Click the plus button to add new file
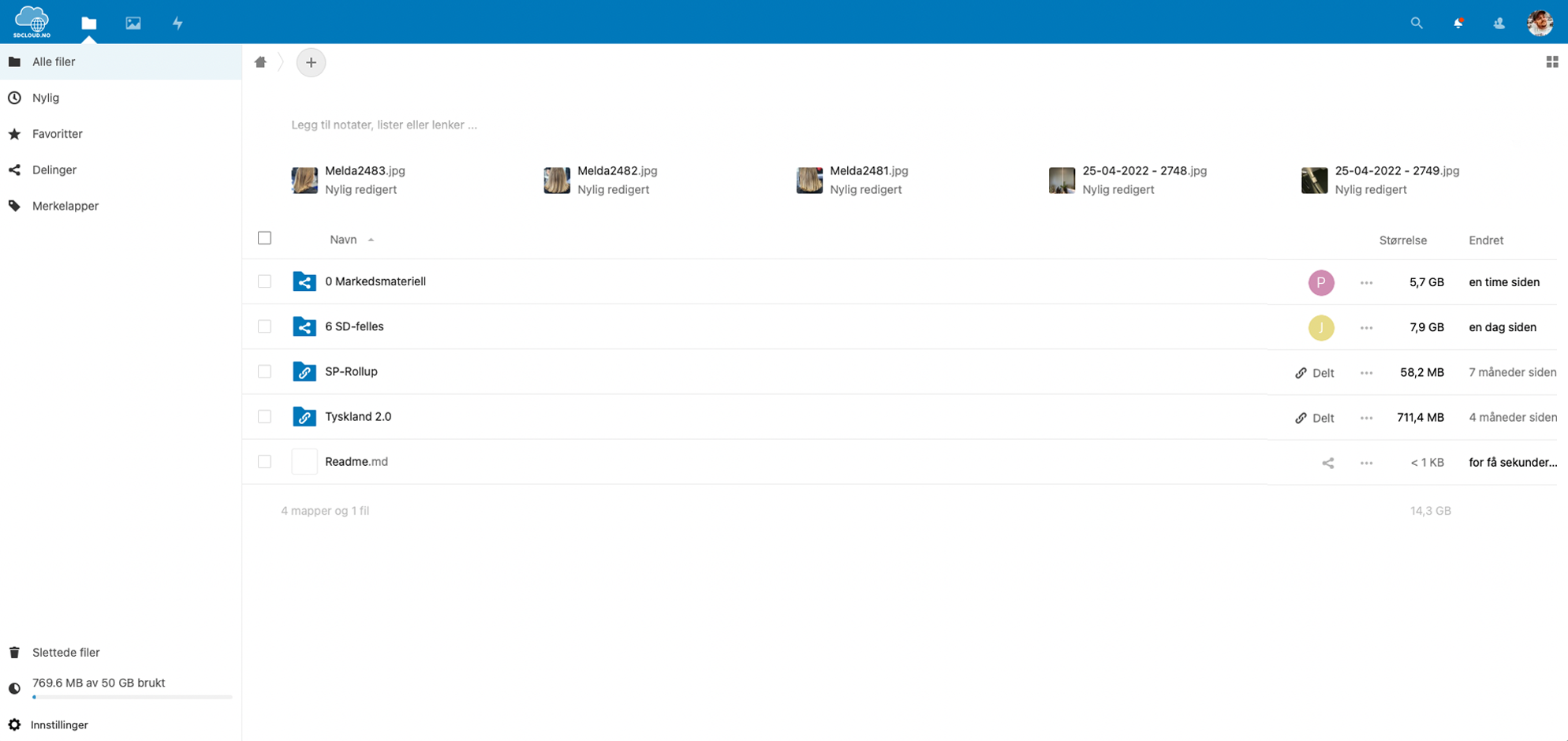1568x741 pixels. [x=311, y=62]
